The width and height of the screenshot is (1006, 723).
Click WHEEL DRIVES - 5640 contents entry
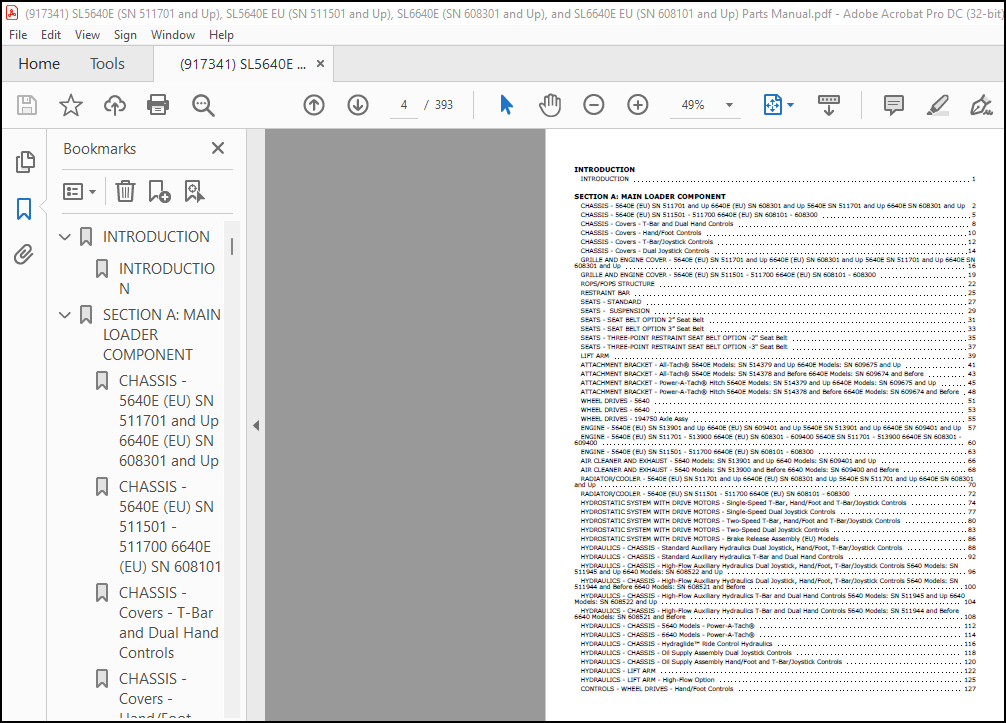click(x=778, y=401)
